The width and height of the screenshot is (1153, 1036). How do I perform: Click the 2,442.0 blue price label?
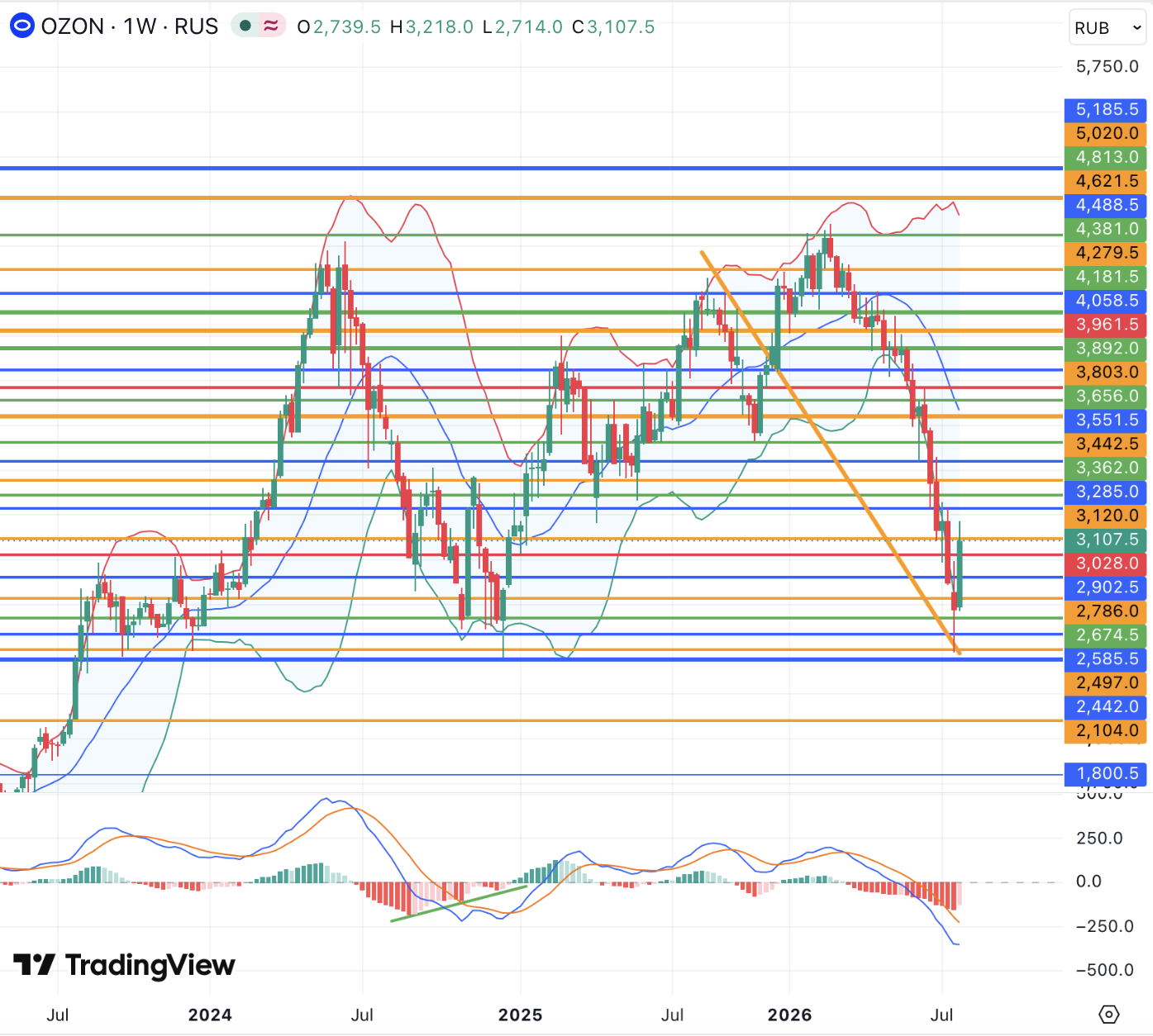coord(1107,708)
